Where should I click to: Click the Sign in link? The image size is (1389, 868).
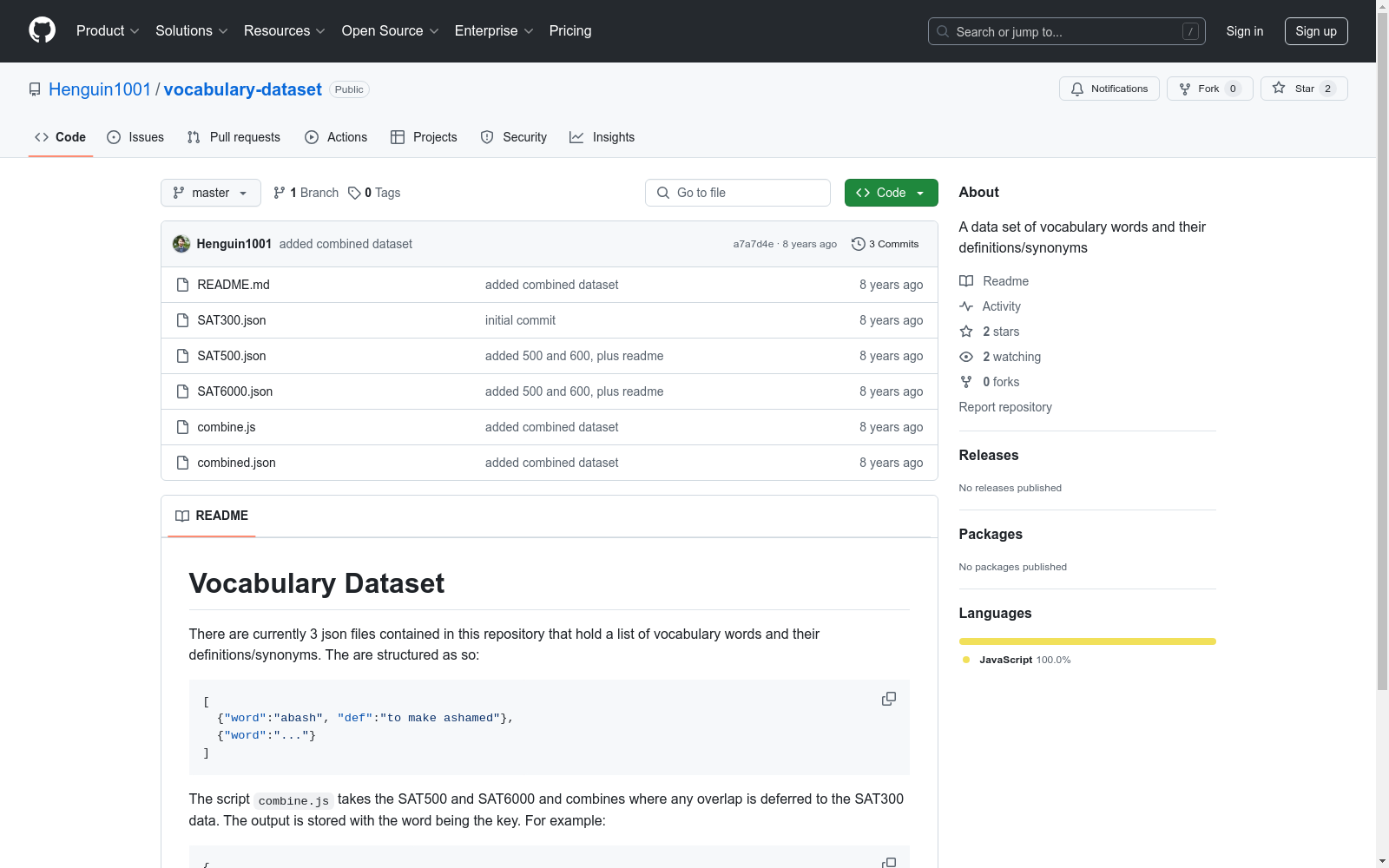tap(1245, 31)
